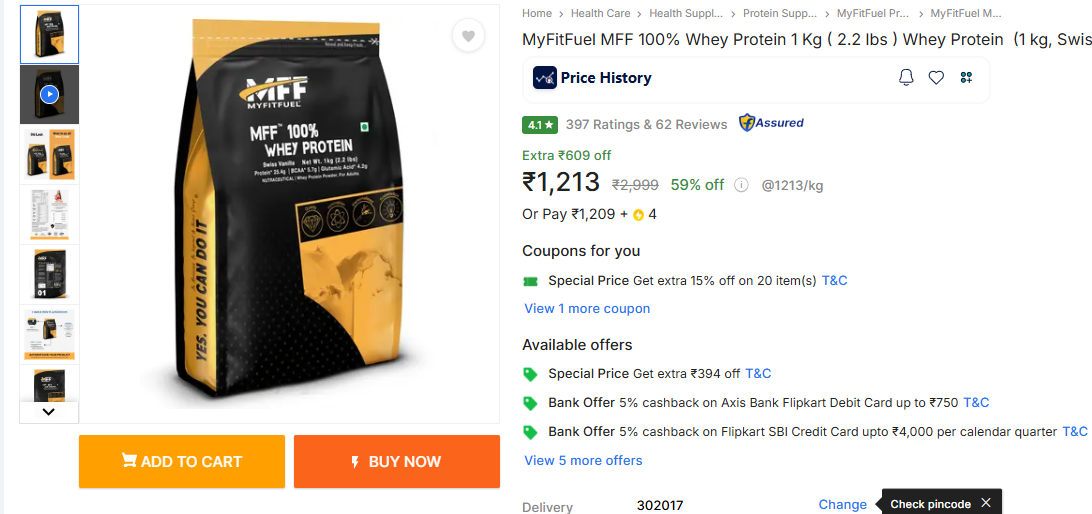
Task: Click the ADD TO CART button
Action: click(x=182, y=461)
